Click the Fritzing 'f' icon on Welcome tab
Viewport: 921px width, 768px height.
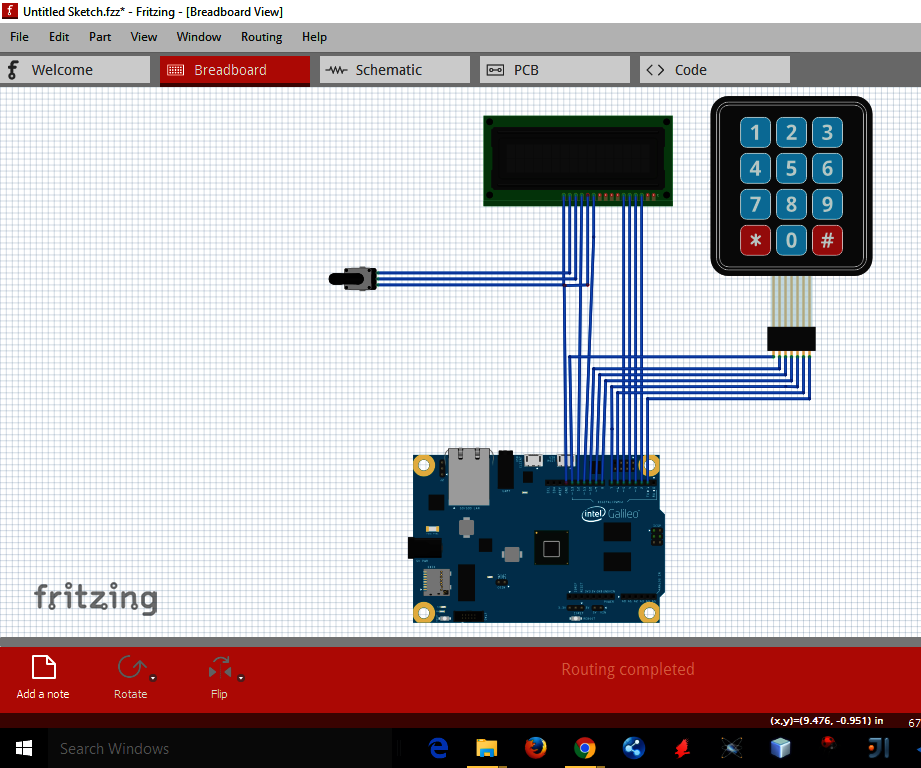coord(12,70)
